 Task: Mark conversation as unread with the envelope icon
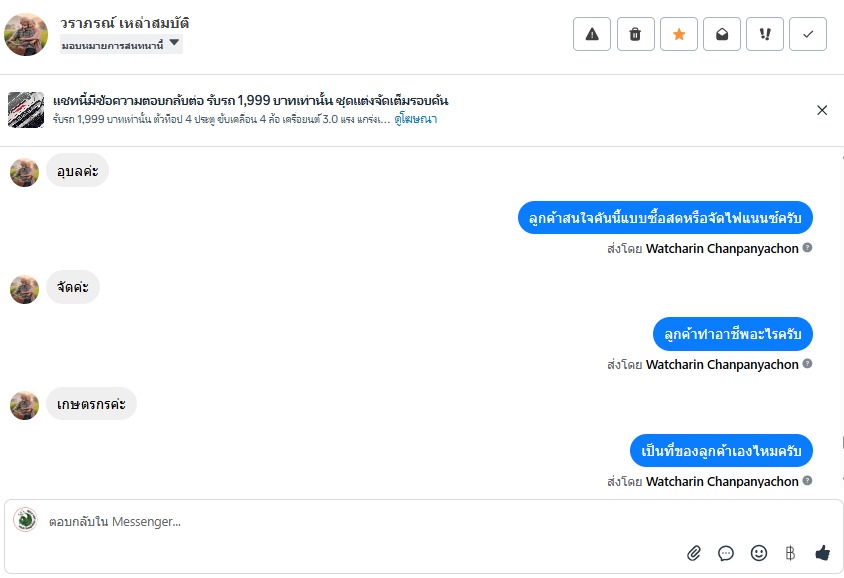pos(722,34)
